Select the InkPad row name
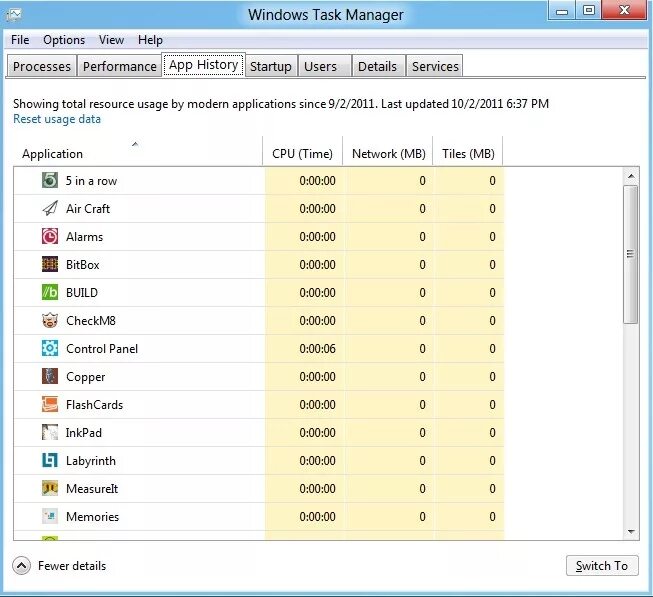 pyautogui.click(x=83, y=433)
